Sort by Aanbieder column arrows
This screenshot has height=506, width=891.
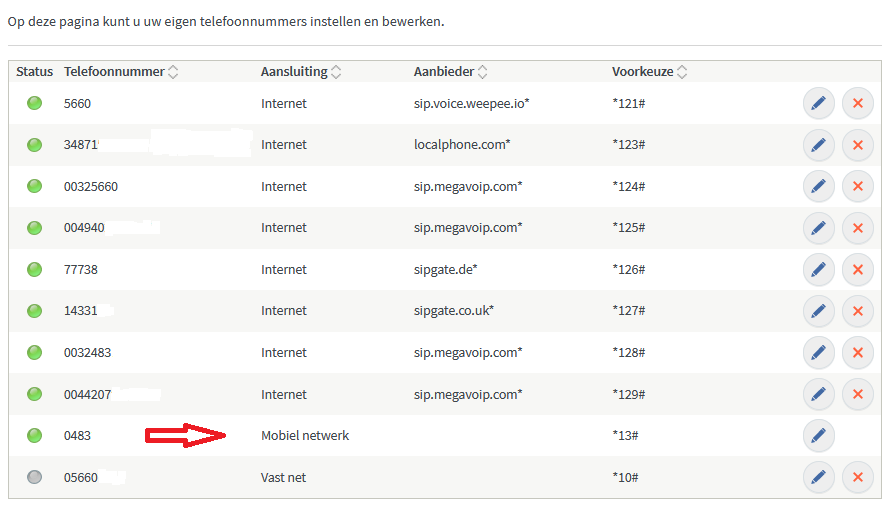click(483, 72)
